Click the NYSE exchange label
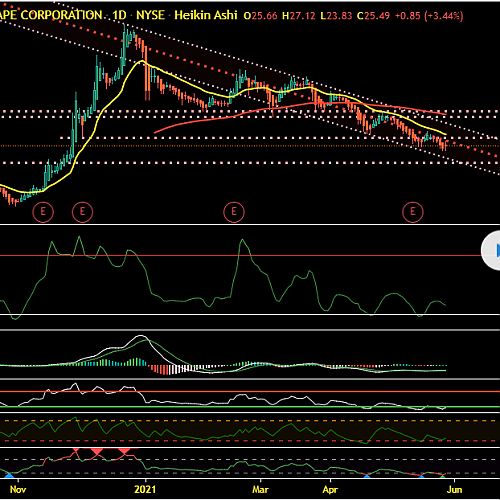This screenshot has width=500, height=500. [x=150, y=15]
